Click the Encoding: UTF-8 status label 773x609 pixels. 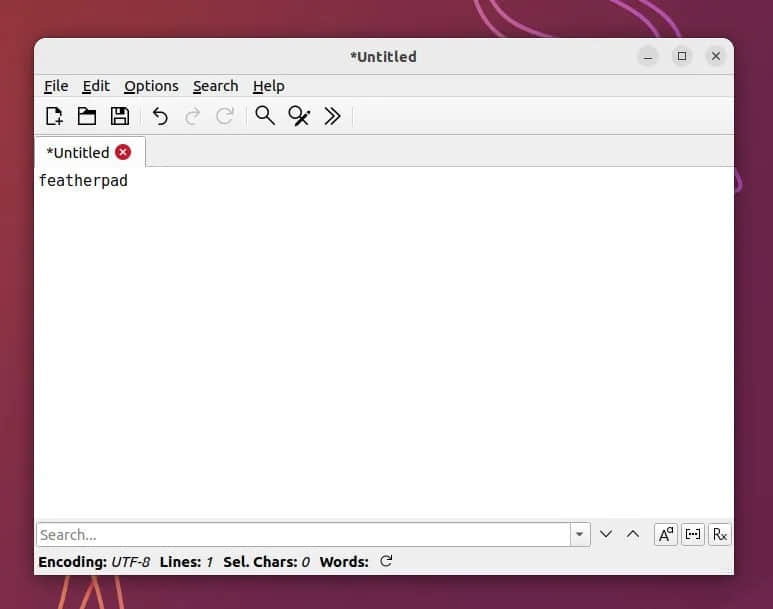pyautogui.click(x=94, y=562)
